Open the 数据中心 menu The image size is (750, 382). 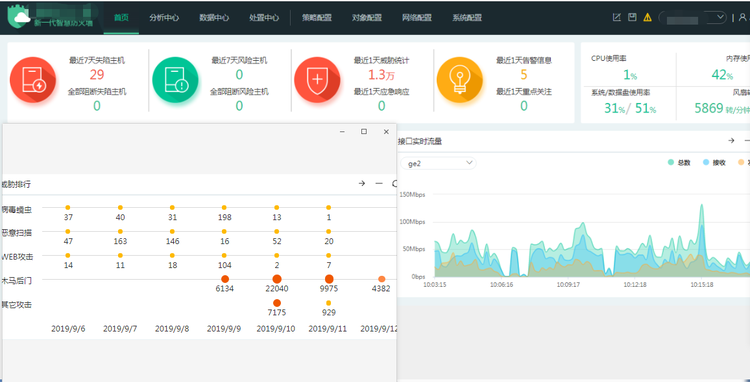214,18
